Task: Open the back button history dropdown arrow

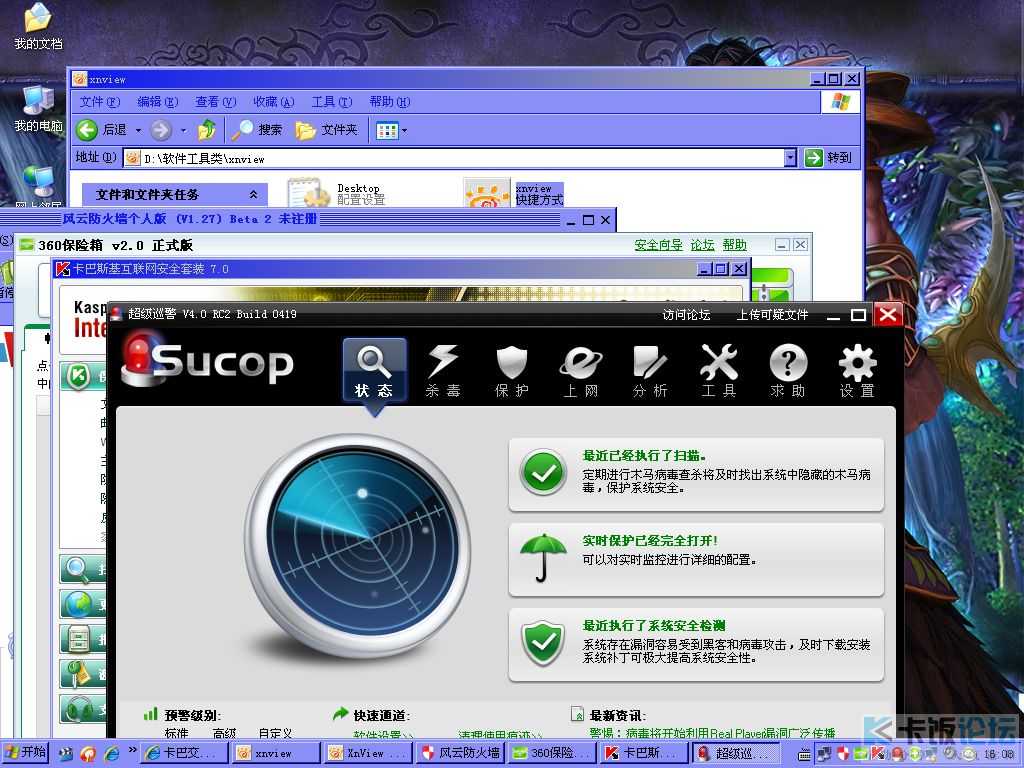Action: (x=138, y=131)
